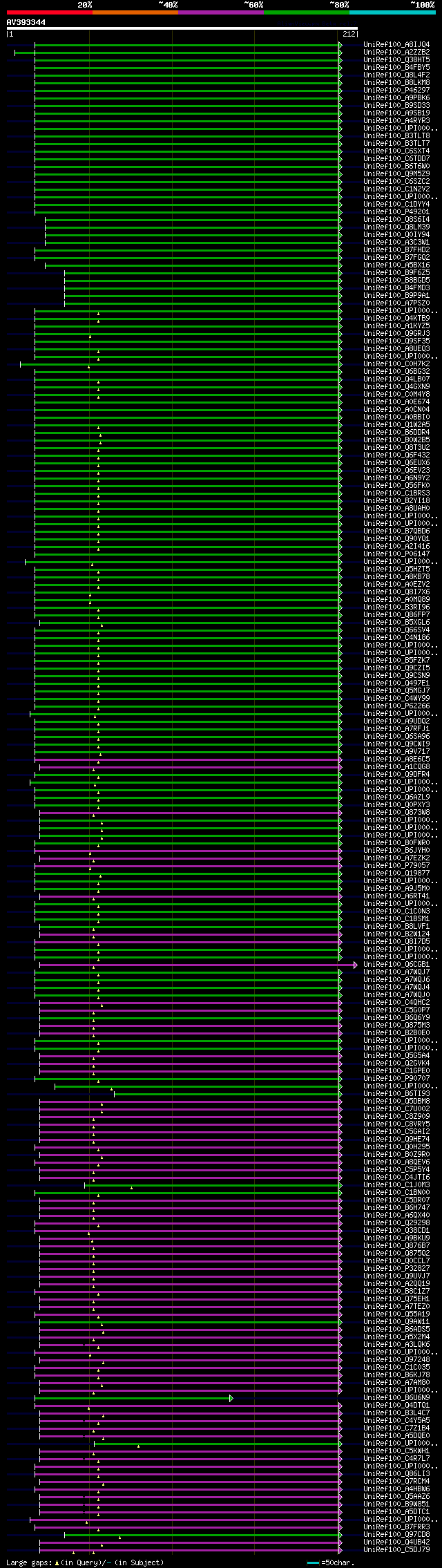Open hit UniRef100_B8LKM8
The width and height of the screenshot is (442, 1568).
[x=396, y=82]
